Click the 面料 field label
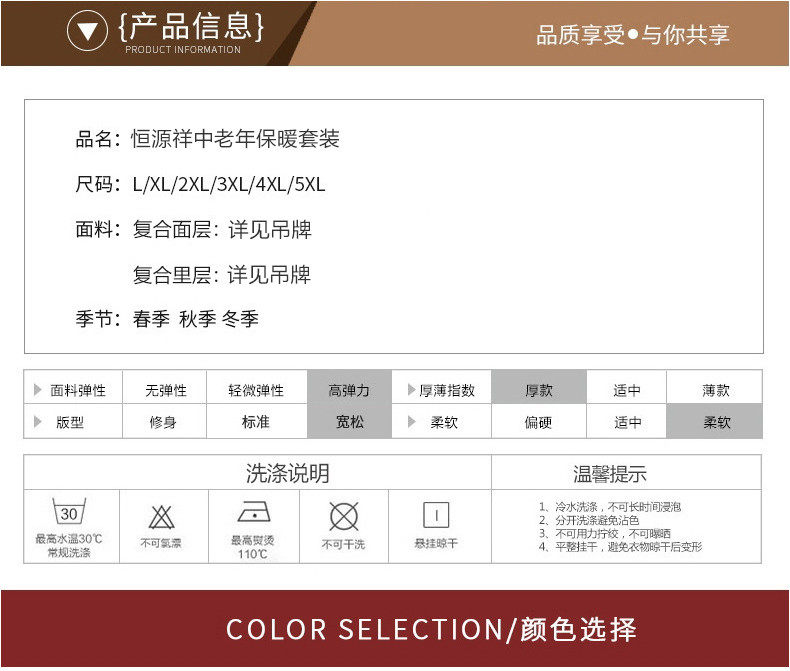 [98, 229]
